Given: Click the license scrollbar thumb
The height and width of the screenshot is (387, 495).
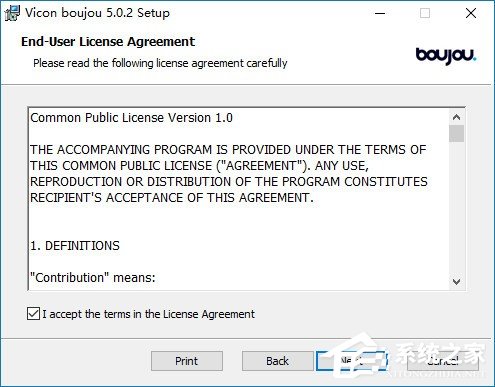Looking at the screenshot, I should point(456,133).
